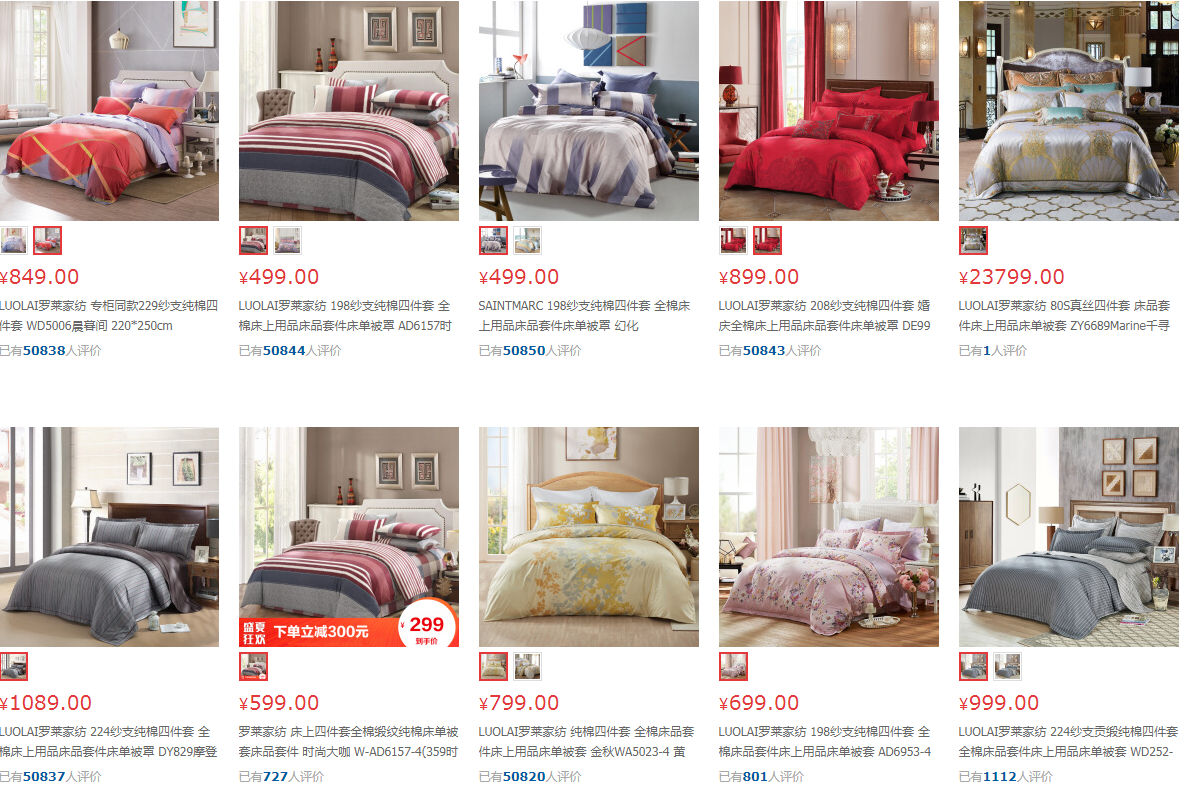Open LUOLAI 80S真丝四件套 product title
The height and width of the screenshot is (795, 1187).
[x=1064, y=316]
